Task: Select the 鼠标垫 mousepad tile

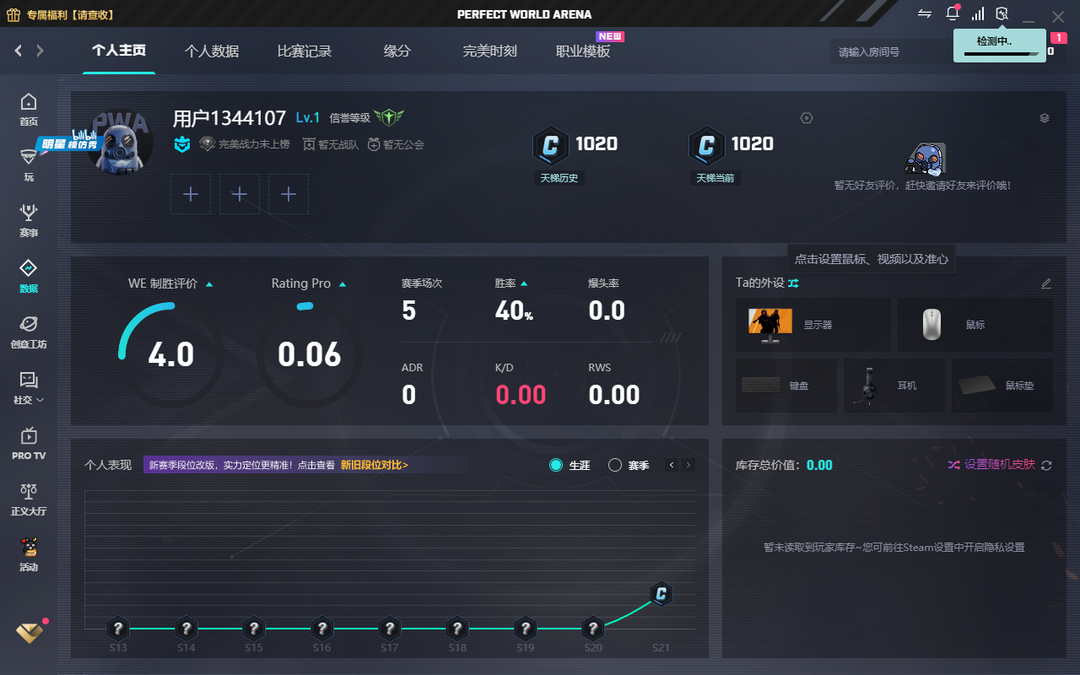Action: tap(1002, 386)
